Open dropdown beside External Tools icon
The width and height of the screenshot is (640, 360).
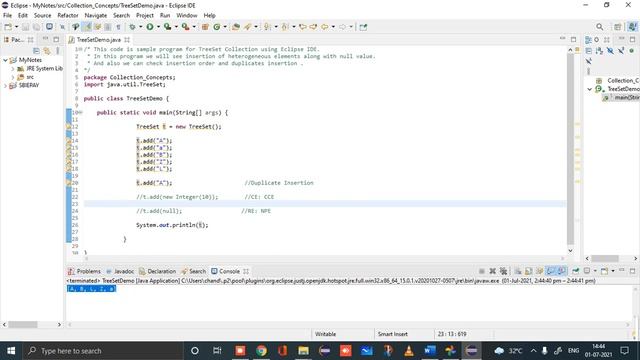coord(194,27)
